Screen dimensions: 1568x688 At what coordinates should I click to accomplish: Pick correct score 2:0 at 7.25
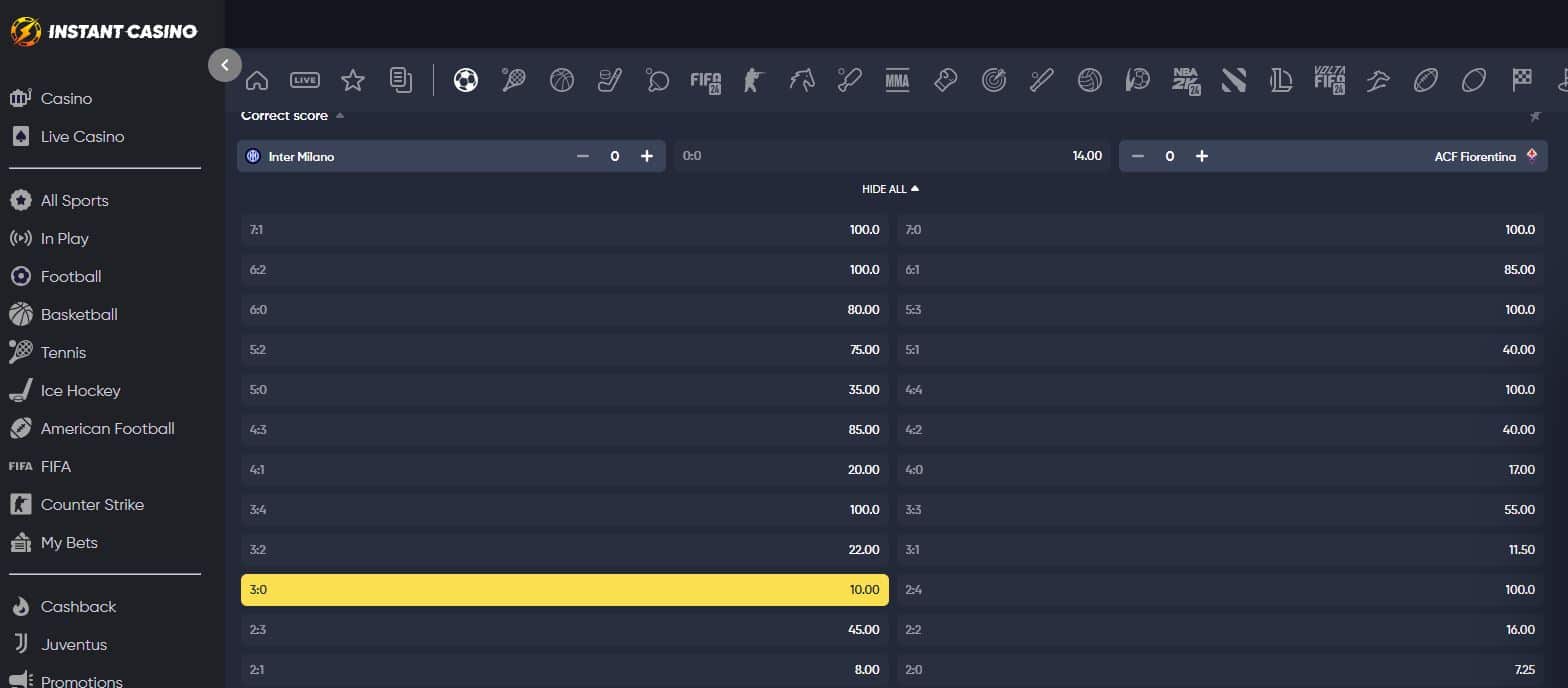(x=1220, y=670)
